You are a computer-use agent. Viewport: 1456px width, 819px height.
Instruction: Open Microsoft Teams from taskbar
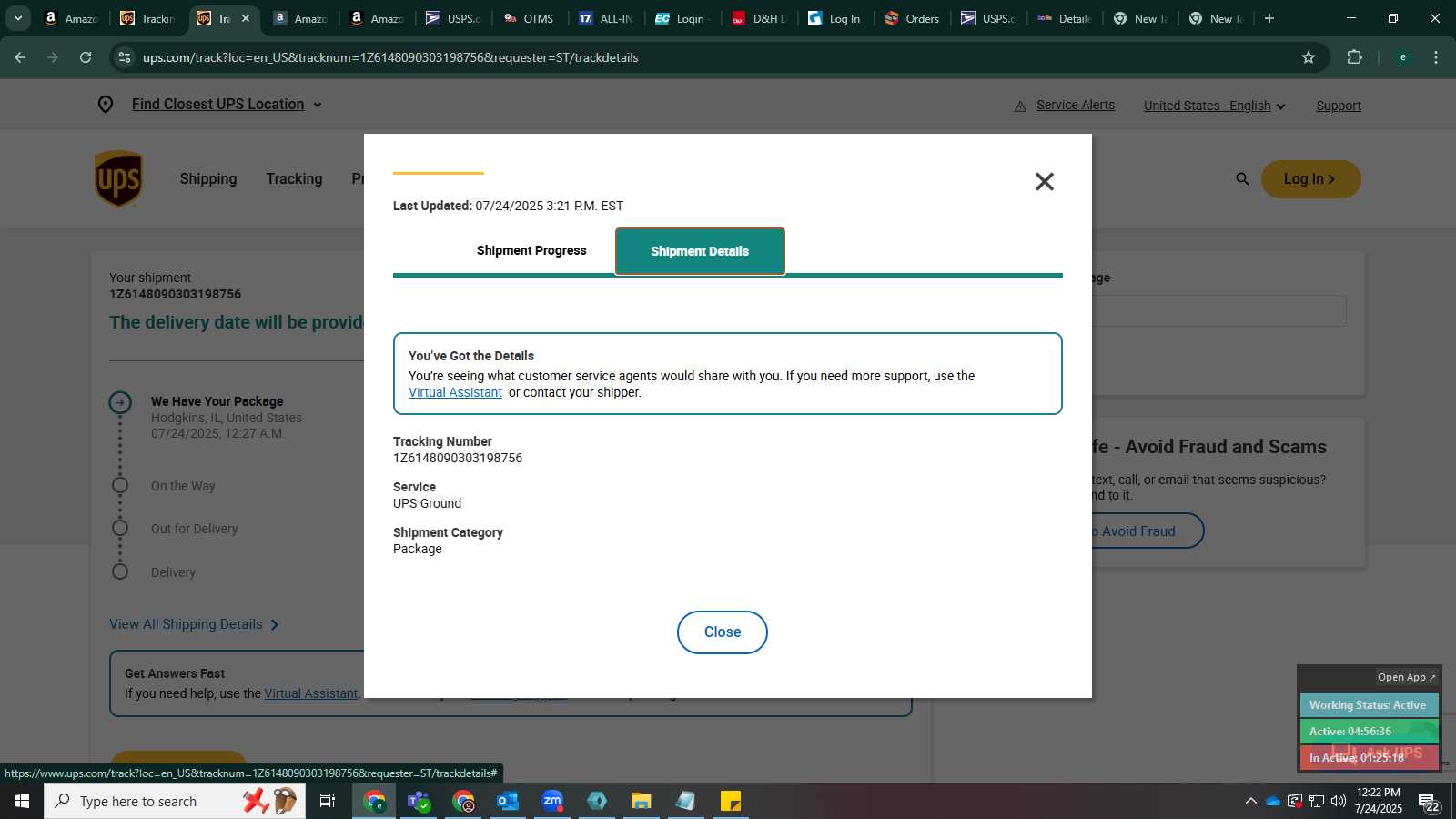419,801
